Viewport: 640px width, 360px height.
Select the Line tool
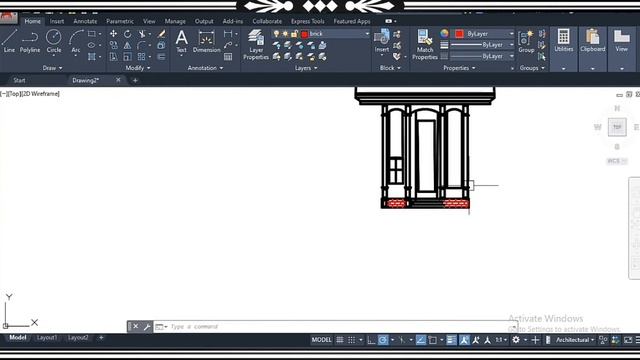9,41
